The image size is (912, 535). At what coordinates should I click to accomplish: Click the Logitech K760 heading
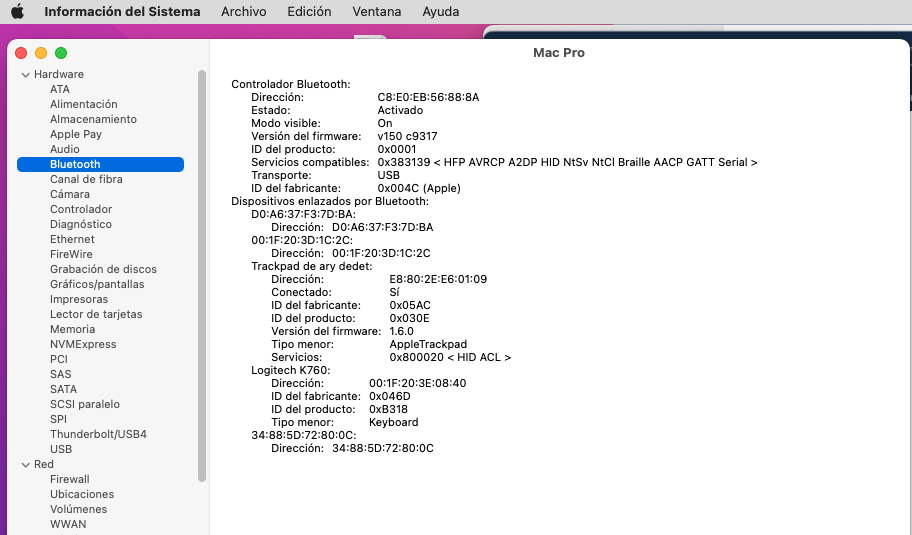[x=291, y=370]
